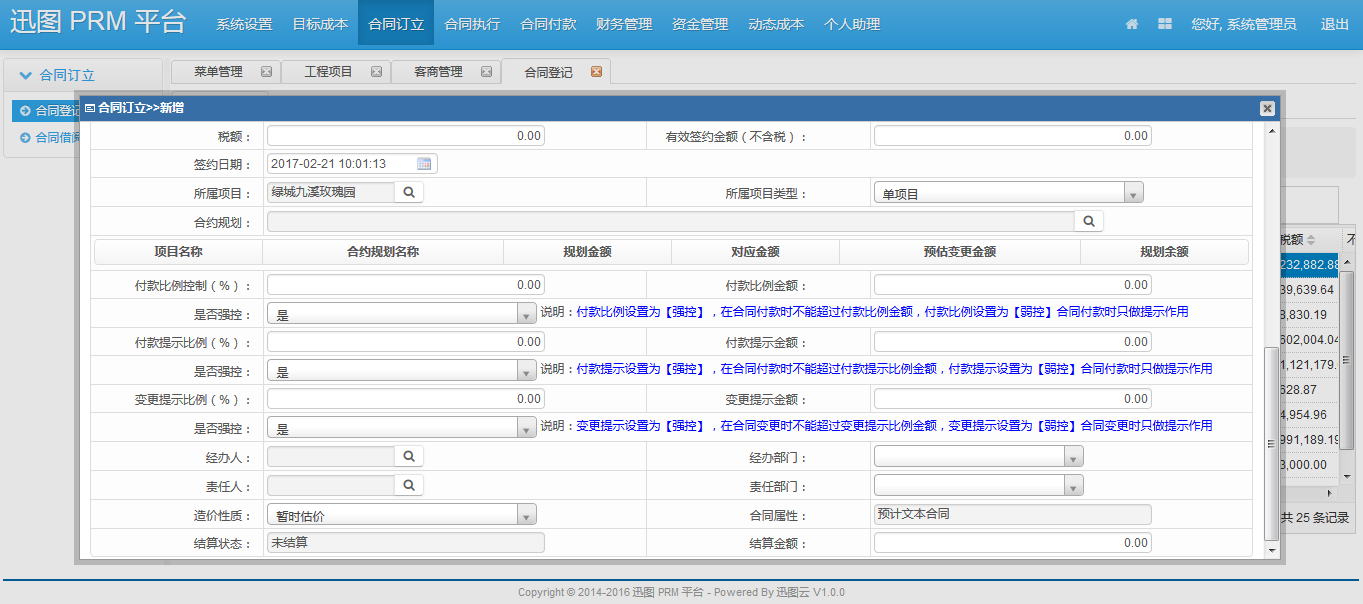
Task: Click 付款比例控制（%） input field
Action: (x=406, y=285)
